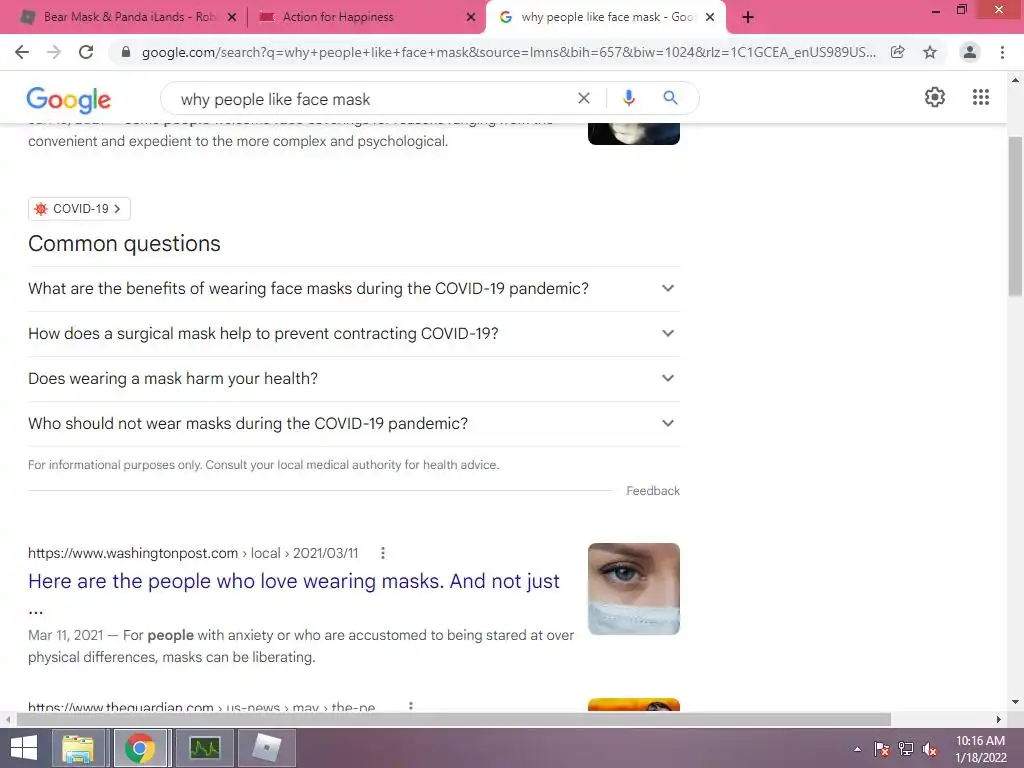Click the muted volume tray icon
Image resolution: width=1024 pixels, height=768 pixels.
pos(929,749)
